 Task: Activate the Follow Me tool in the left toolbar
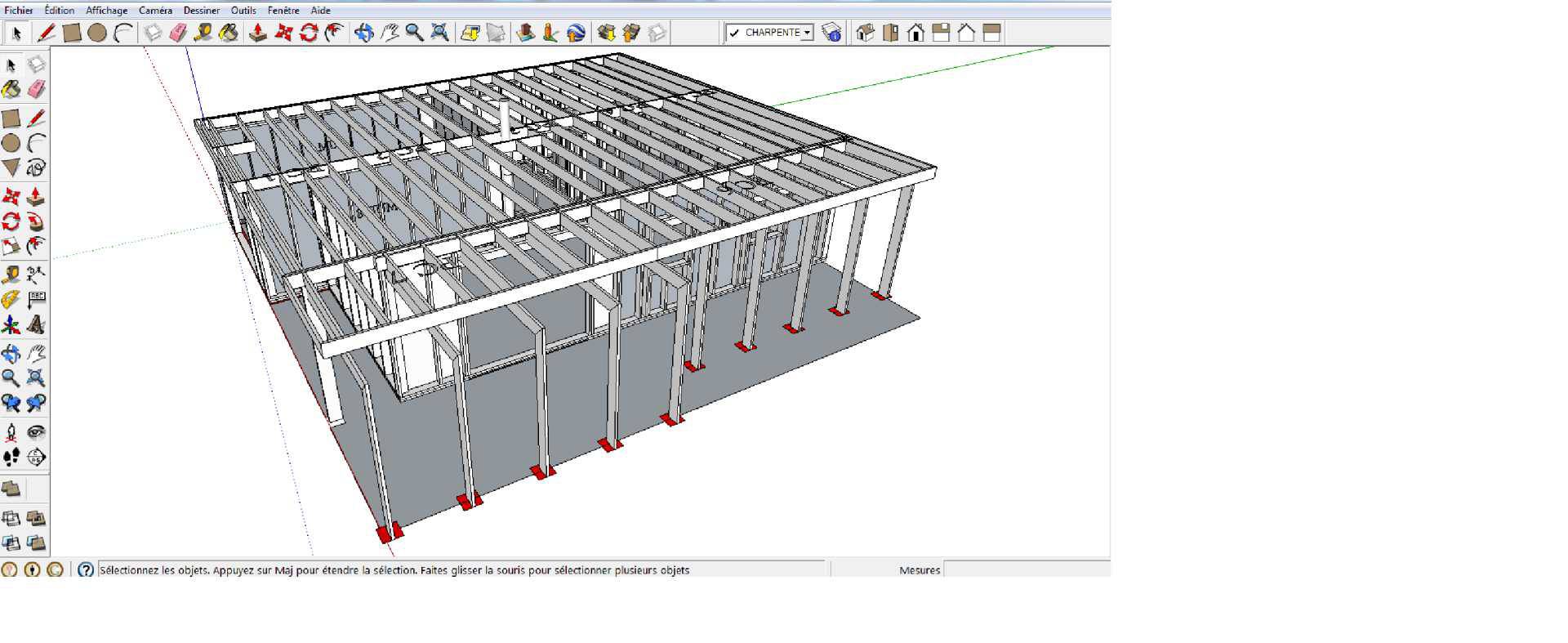[x=36, y=221]
